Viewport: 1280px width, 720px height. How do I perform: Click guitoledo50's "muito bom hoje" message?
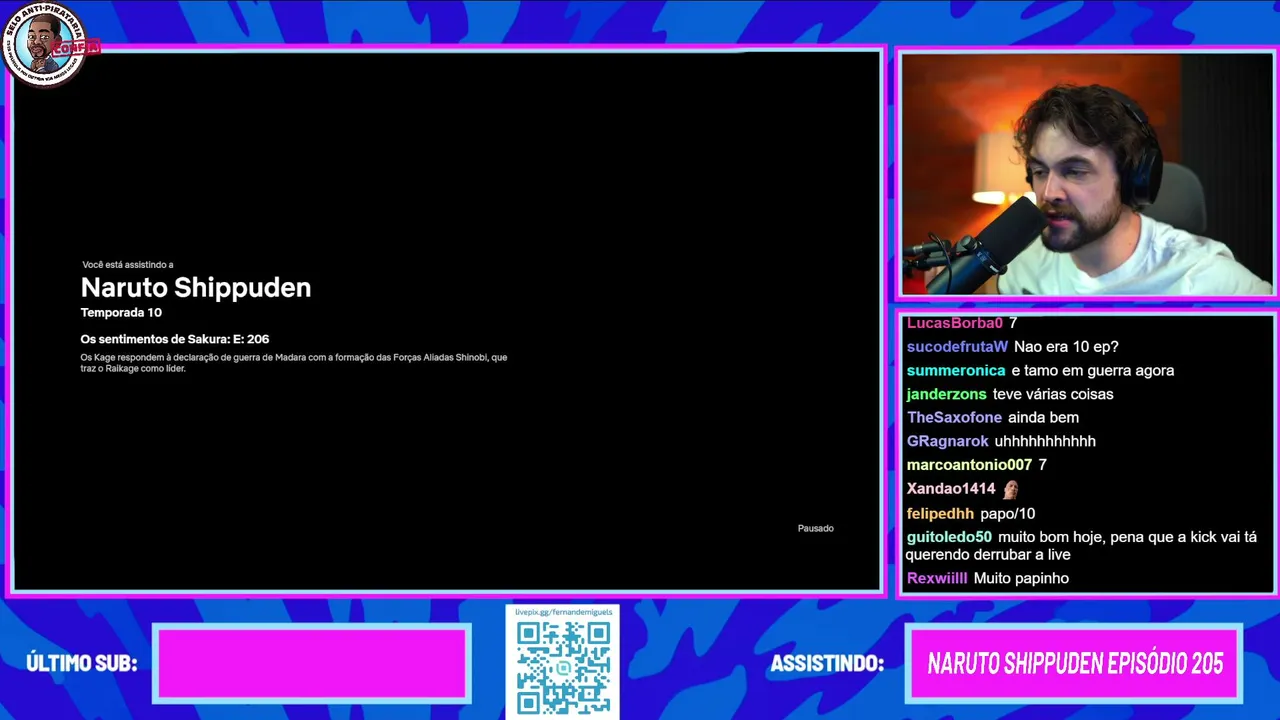pyautogui.click(x=1081, y=546)
